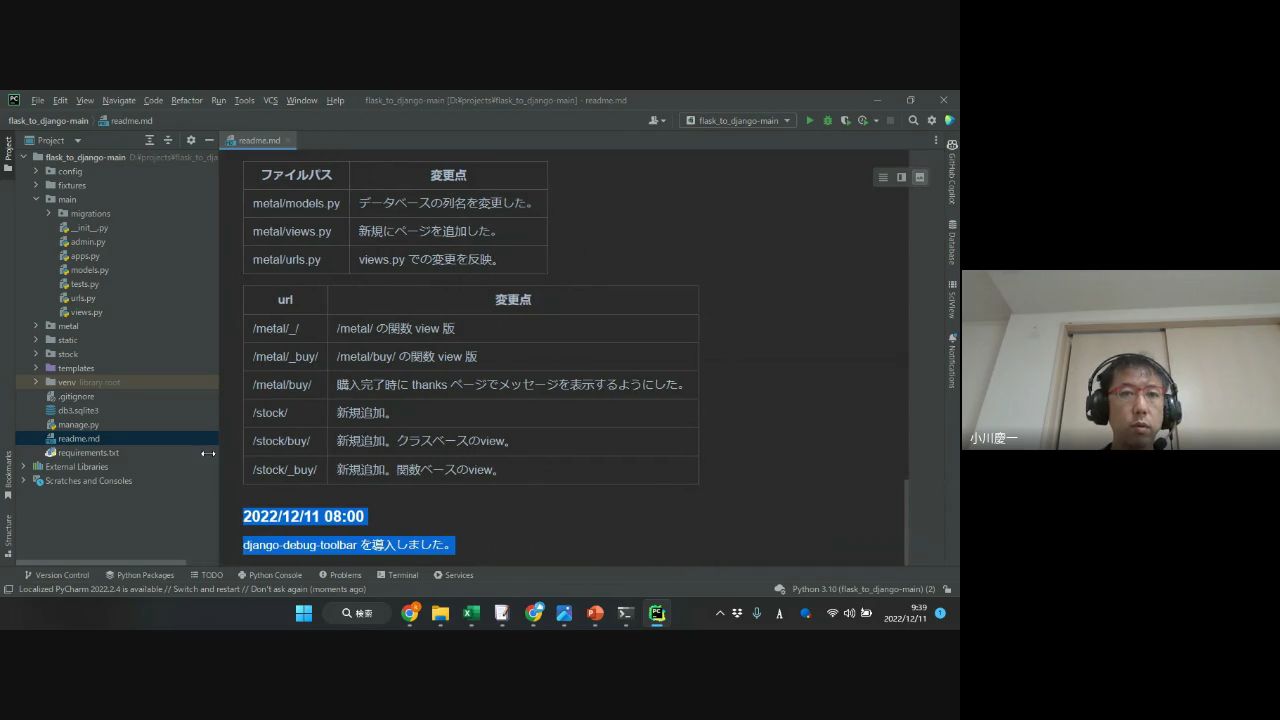The width and height of the screenshot is (1280, 720).
Task: Open the Terminal tool window tab
Action: click(397, 575)
